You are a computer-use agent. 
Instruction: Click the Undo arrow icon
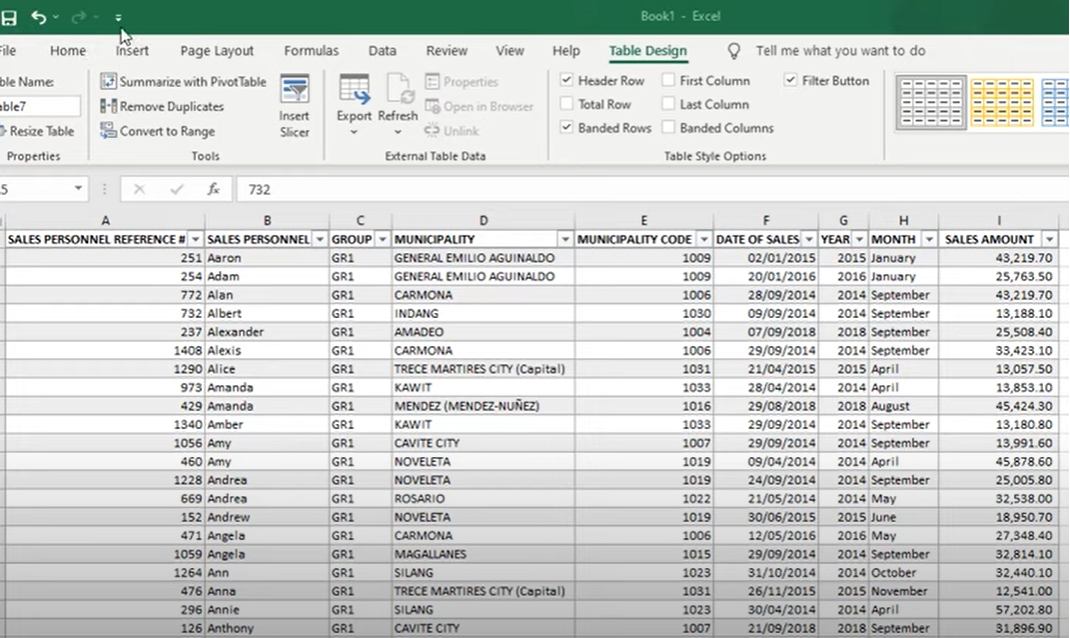click(38, 17)
